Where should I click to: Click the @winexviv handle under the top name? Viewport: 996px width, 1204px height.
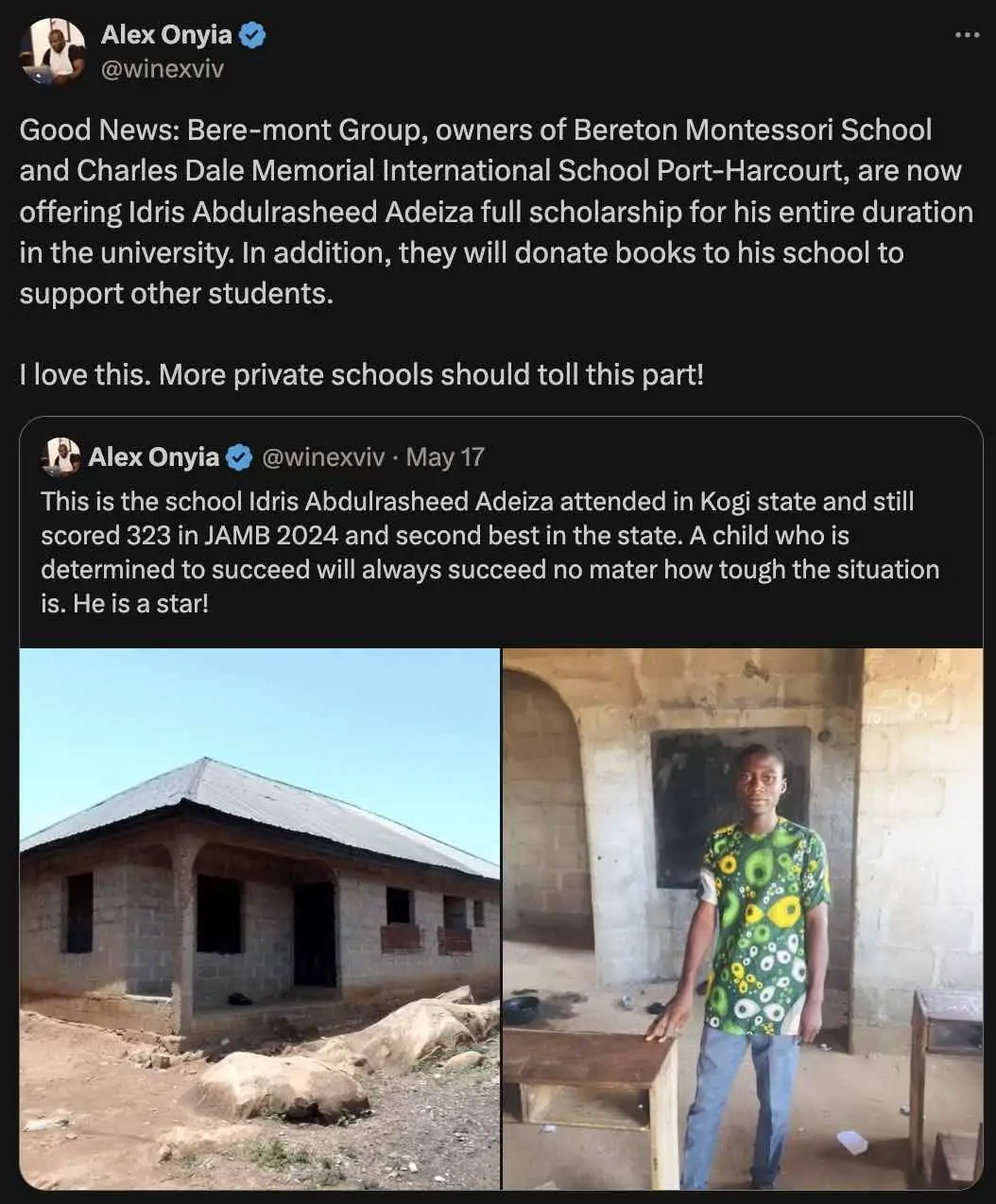coord(163,69)
